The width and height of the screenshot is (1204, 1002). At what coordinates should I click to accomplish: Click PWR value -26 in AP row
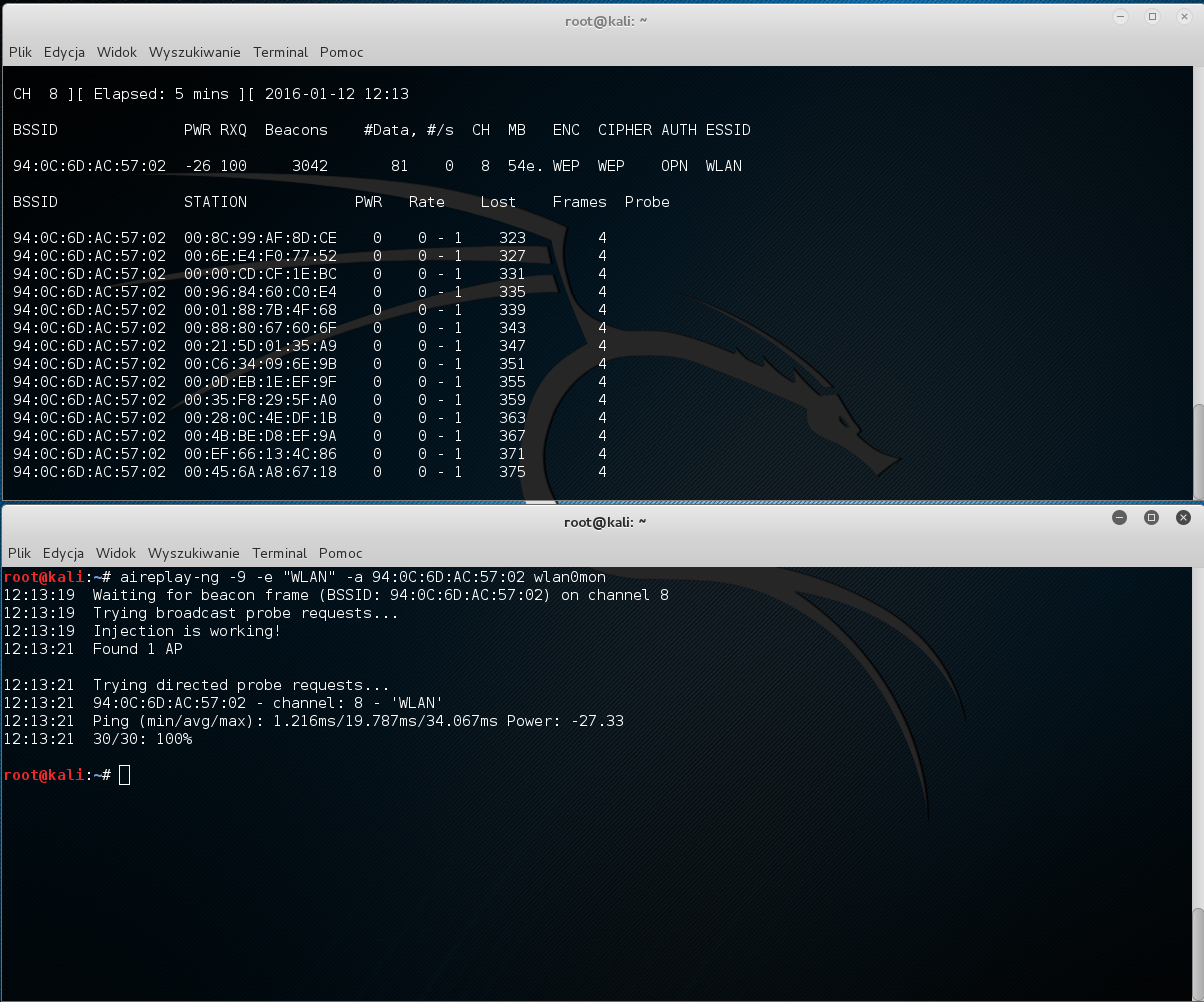click(197, 166)
